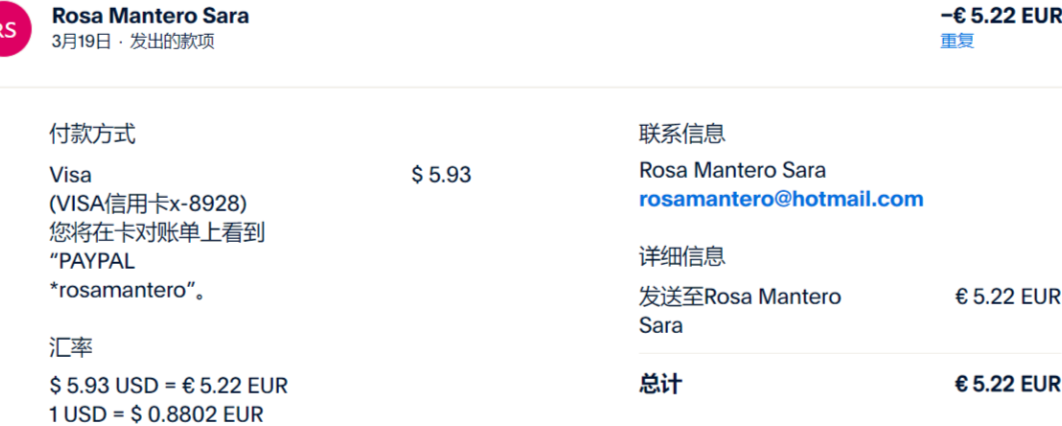Click the 重复 link under the amount

(x=956, y=41)
